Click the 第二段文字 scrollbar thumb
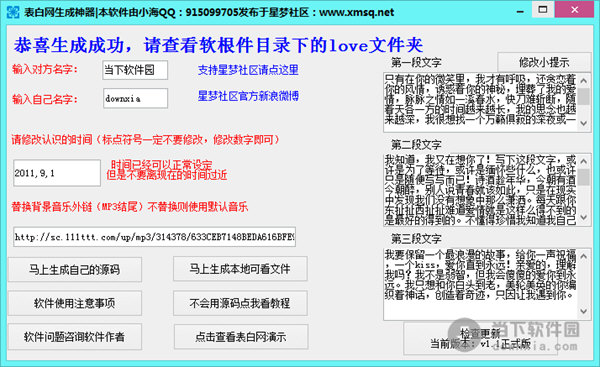This screenshot has height=367, width=600. pos(584,176)
